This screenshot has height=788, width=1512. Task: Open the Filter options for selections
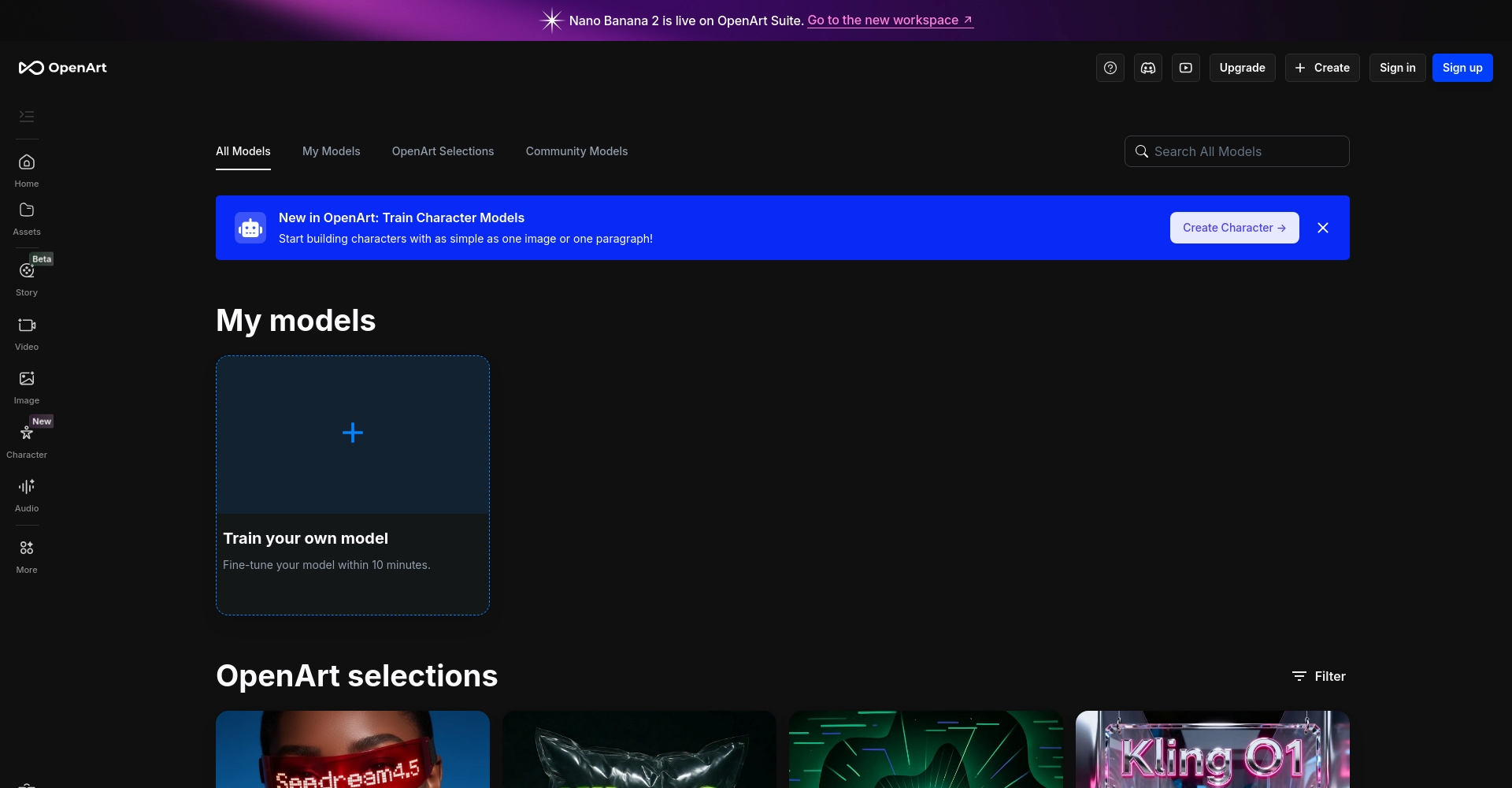(x=1319, y=676)
